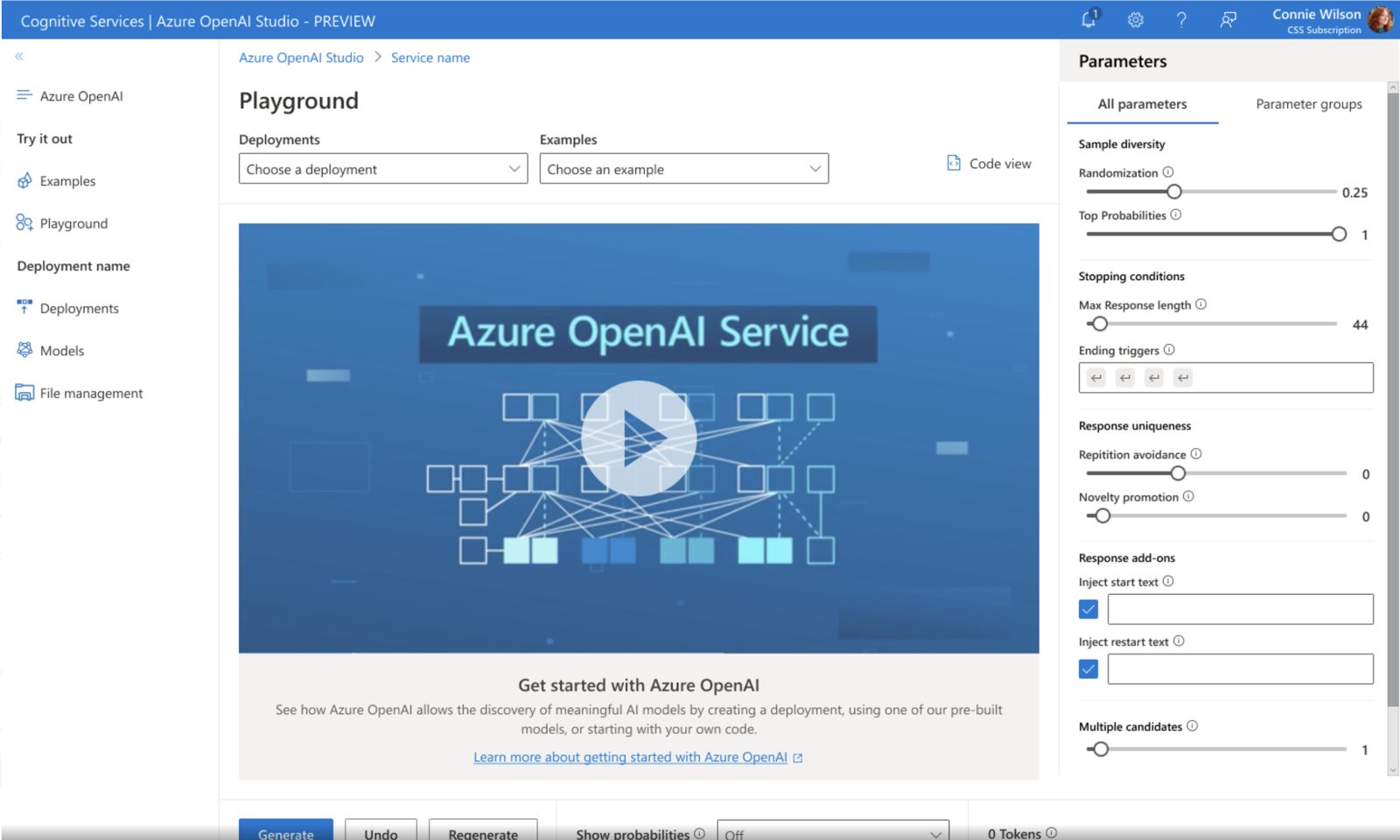Open Examples in the sidebar

68,181
